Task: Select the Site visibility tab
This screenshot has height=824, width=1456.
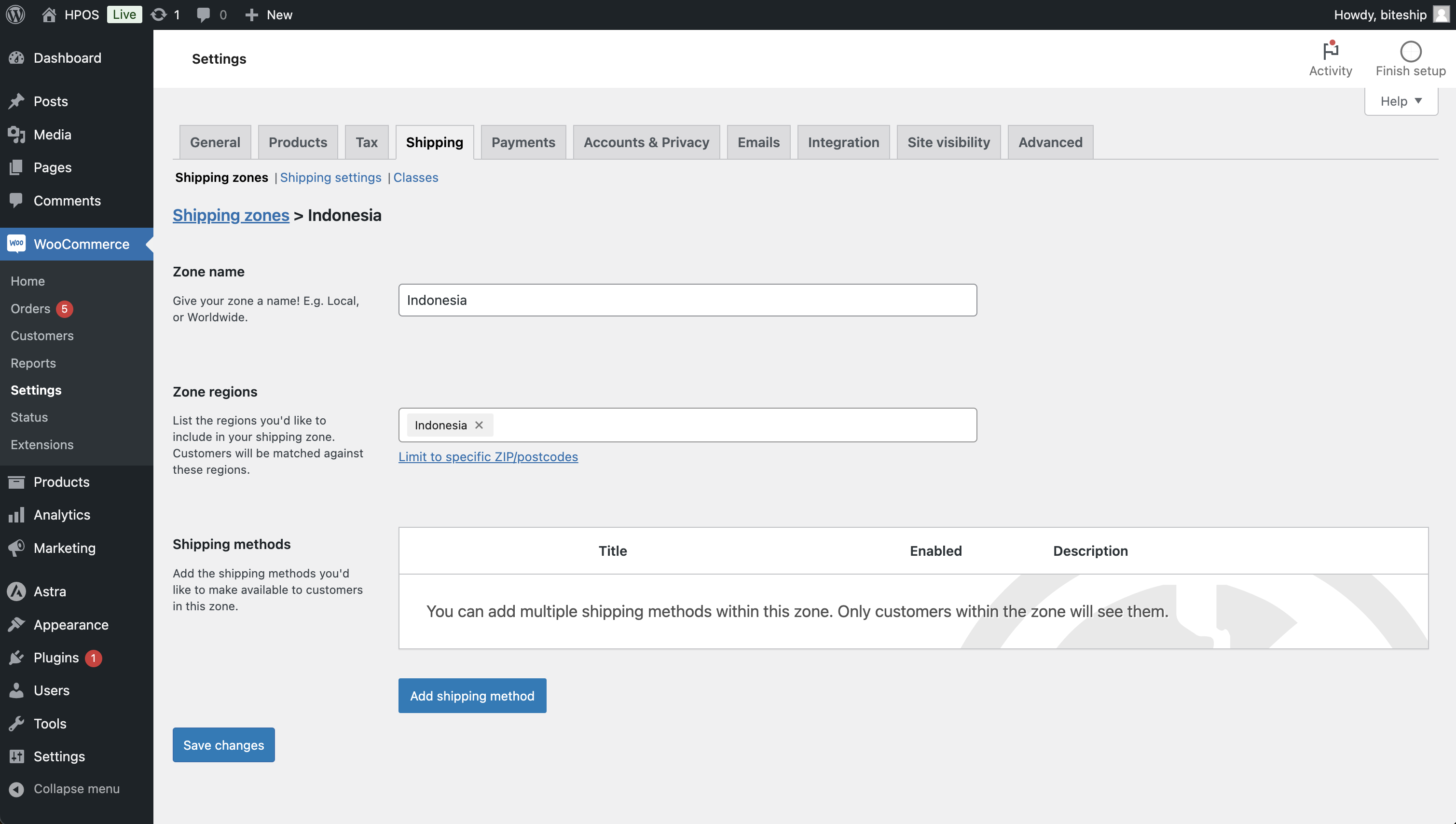Action: 948,142
